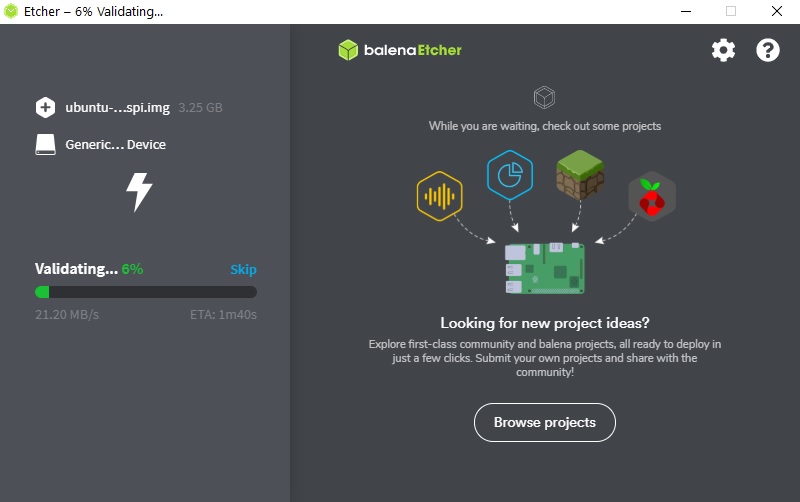Click the Etcher icon in title bar

pos(11,11)
